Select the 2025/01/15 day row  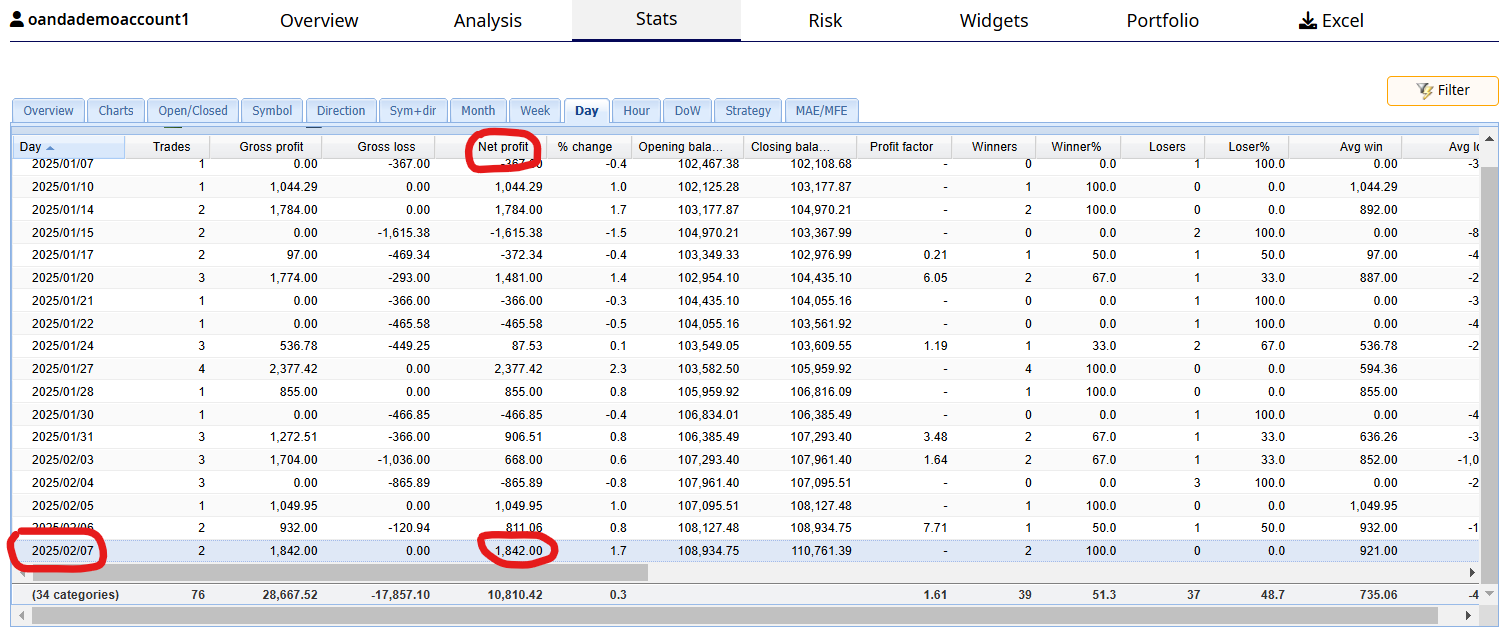point(745,233)
